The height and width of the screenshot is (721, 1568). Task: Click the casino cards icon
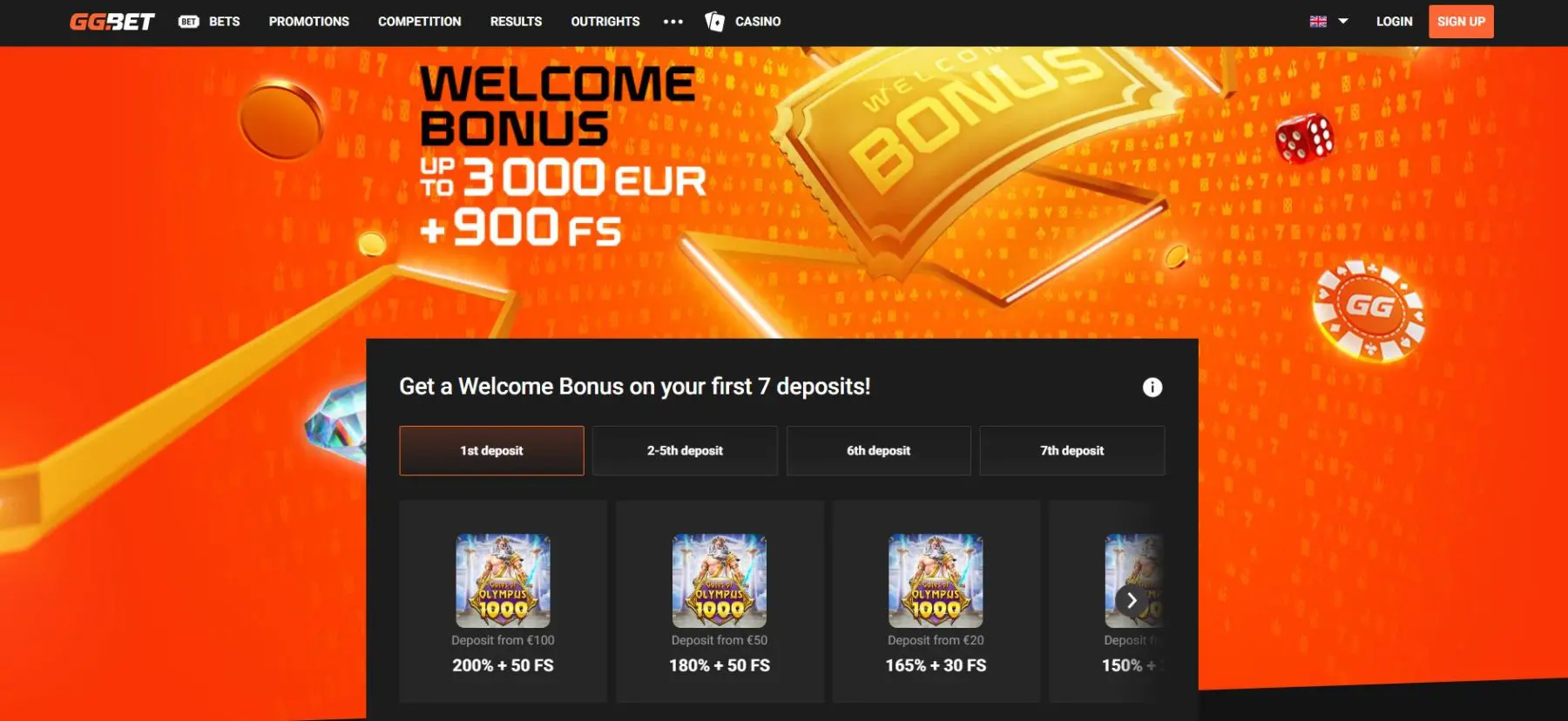click(714, 22)
